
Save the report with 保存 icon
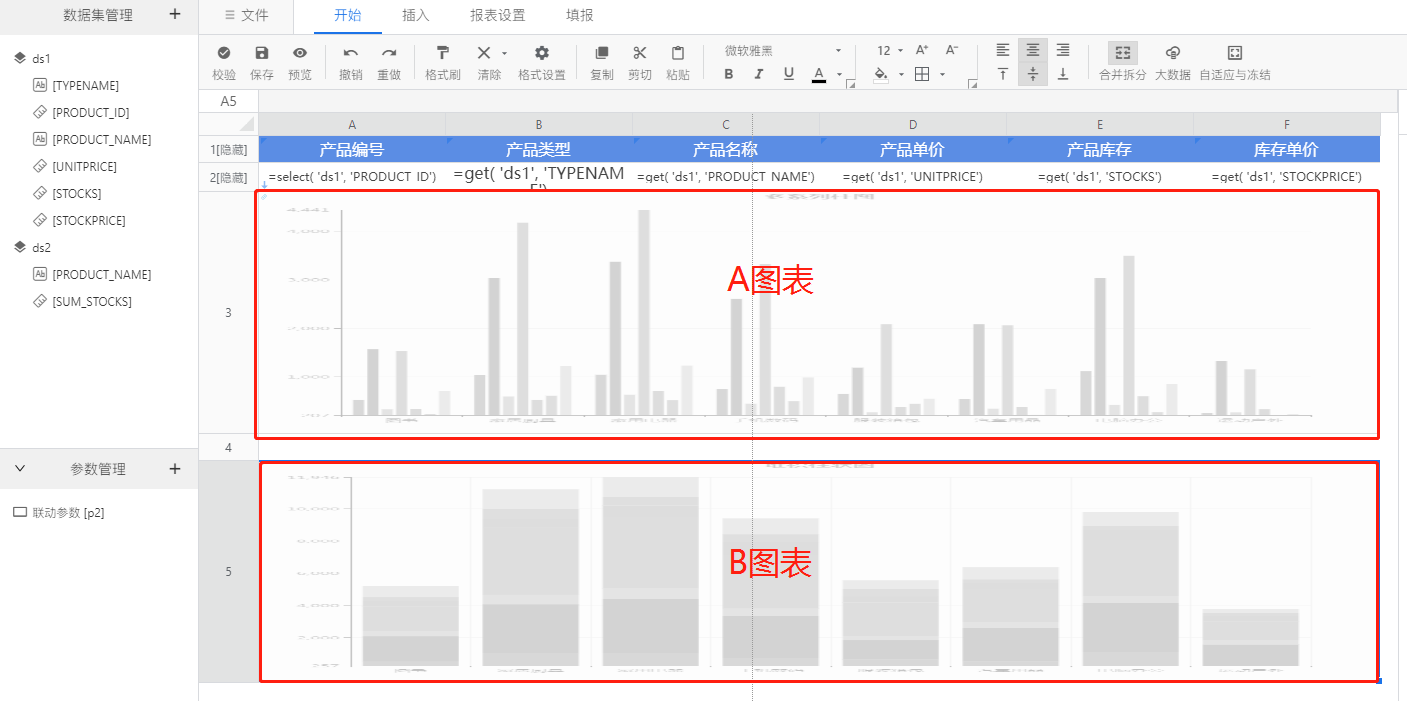tap(262, 53)
